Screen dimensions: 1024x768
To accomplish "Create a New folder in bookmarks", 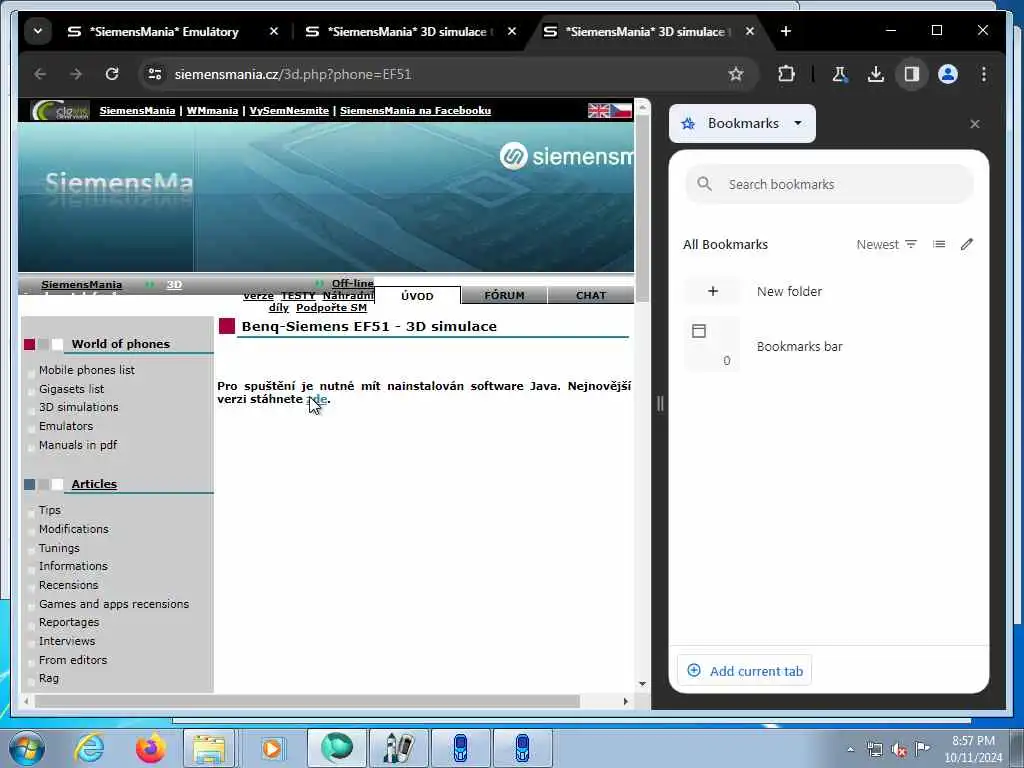I will pyautogui.click(x=829, y=291).
